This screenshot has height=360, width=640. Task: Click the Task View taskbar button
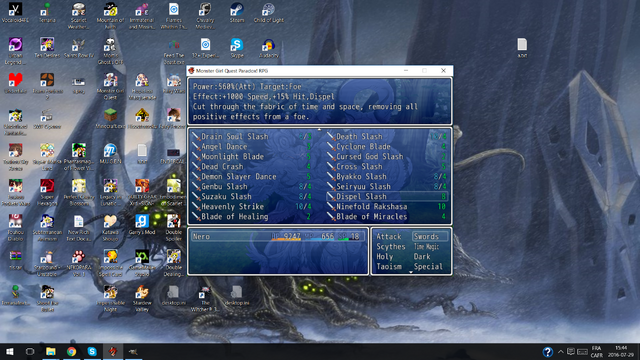30,351
